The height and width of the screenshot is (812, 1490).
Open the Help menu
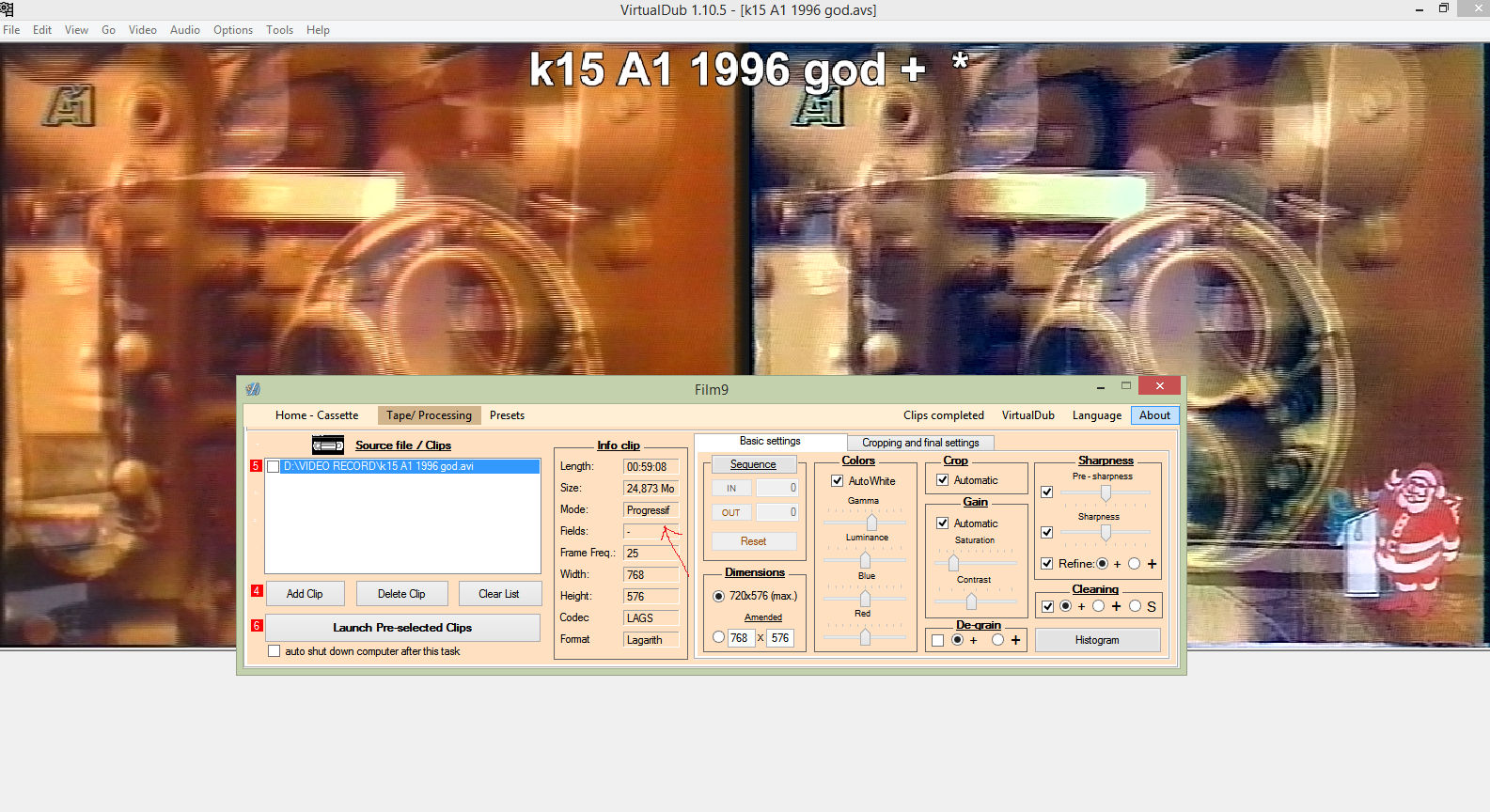(318, 30)
